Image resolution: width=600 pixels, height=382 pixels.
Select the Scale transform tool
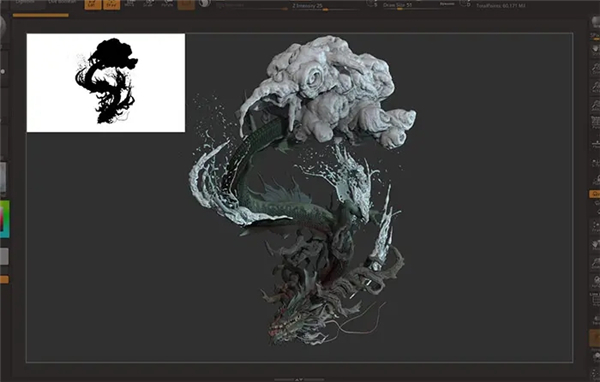[x=148, y=4]
